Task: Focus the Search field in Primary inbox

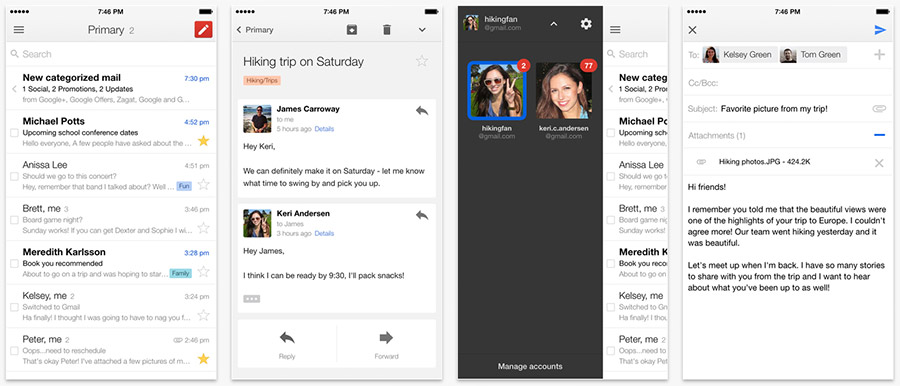Action: [x=111, y=54]
